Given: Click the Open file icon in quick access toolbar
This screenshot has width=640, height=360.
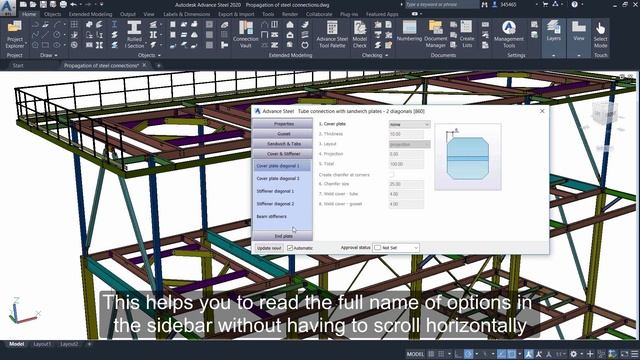Looking at the screenshot, I should [x=33, y=4].
